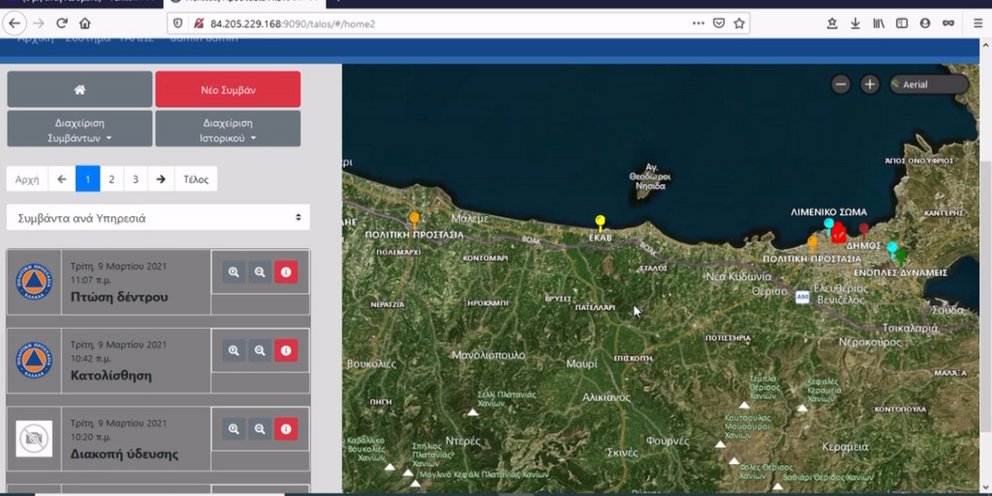Click the red marker cluster near ΔΗΜΟΣ
Viewport: 992px width, 496px height.
(839, 232)
